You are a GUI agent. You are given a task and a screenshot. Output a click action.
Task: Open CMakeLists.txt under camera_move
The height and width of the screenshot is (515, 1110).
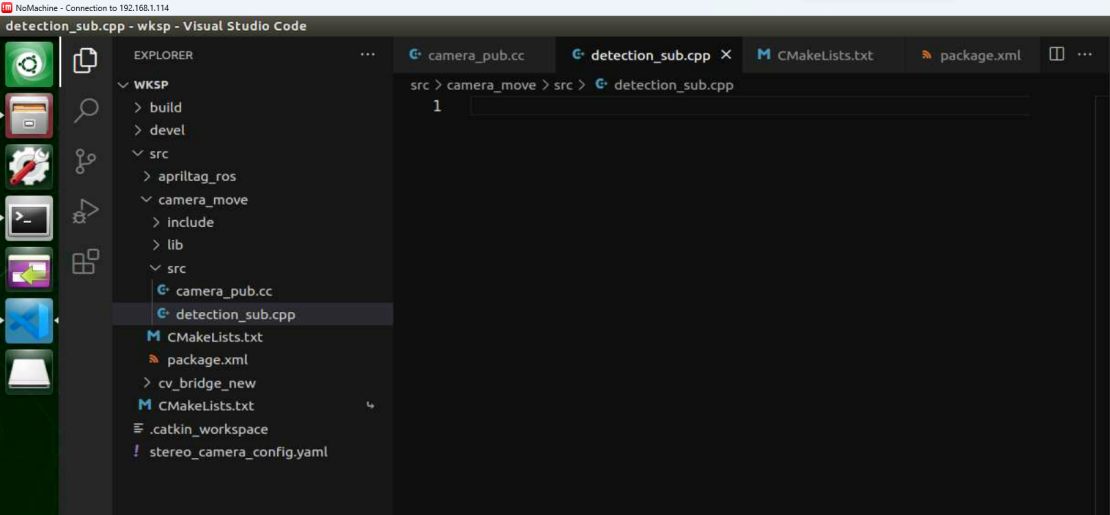252,337
